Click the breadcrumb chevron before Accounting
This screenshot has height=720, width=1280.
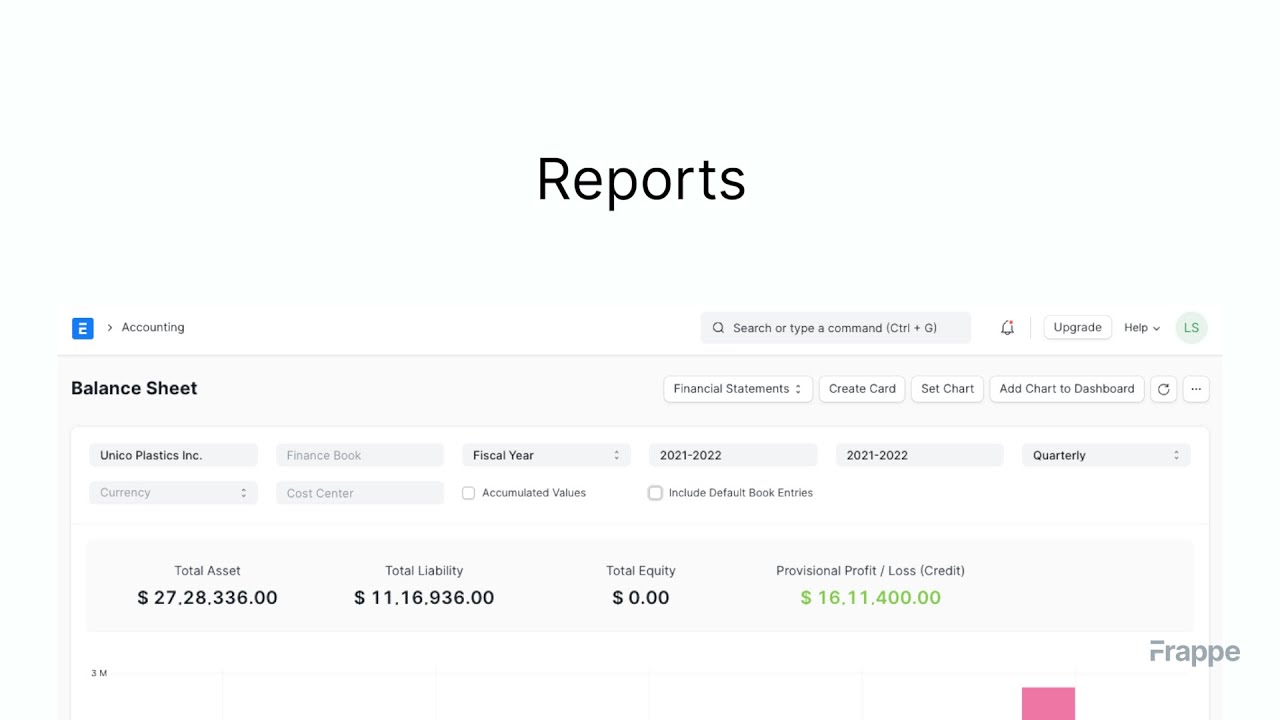point(110,328)
